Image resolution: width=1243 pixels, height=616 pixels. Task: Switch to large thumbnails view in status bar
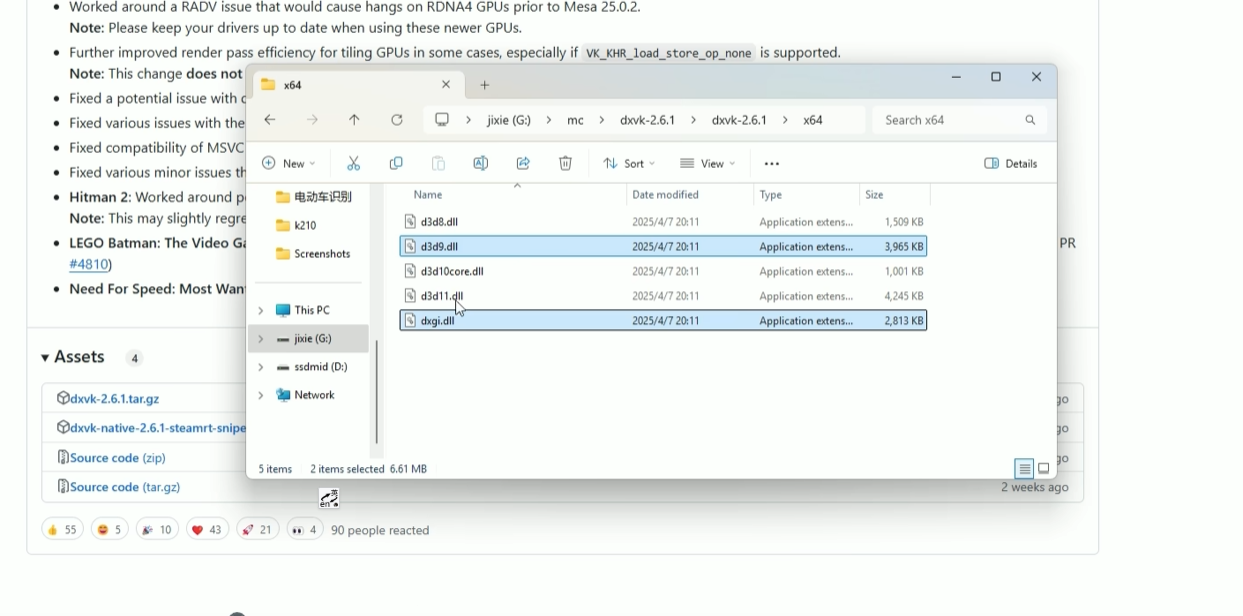click(x=1044, y=468)
